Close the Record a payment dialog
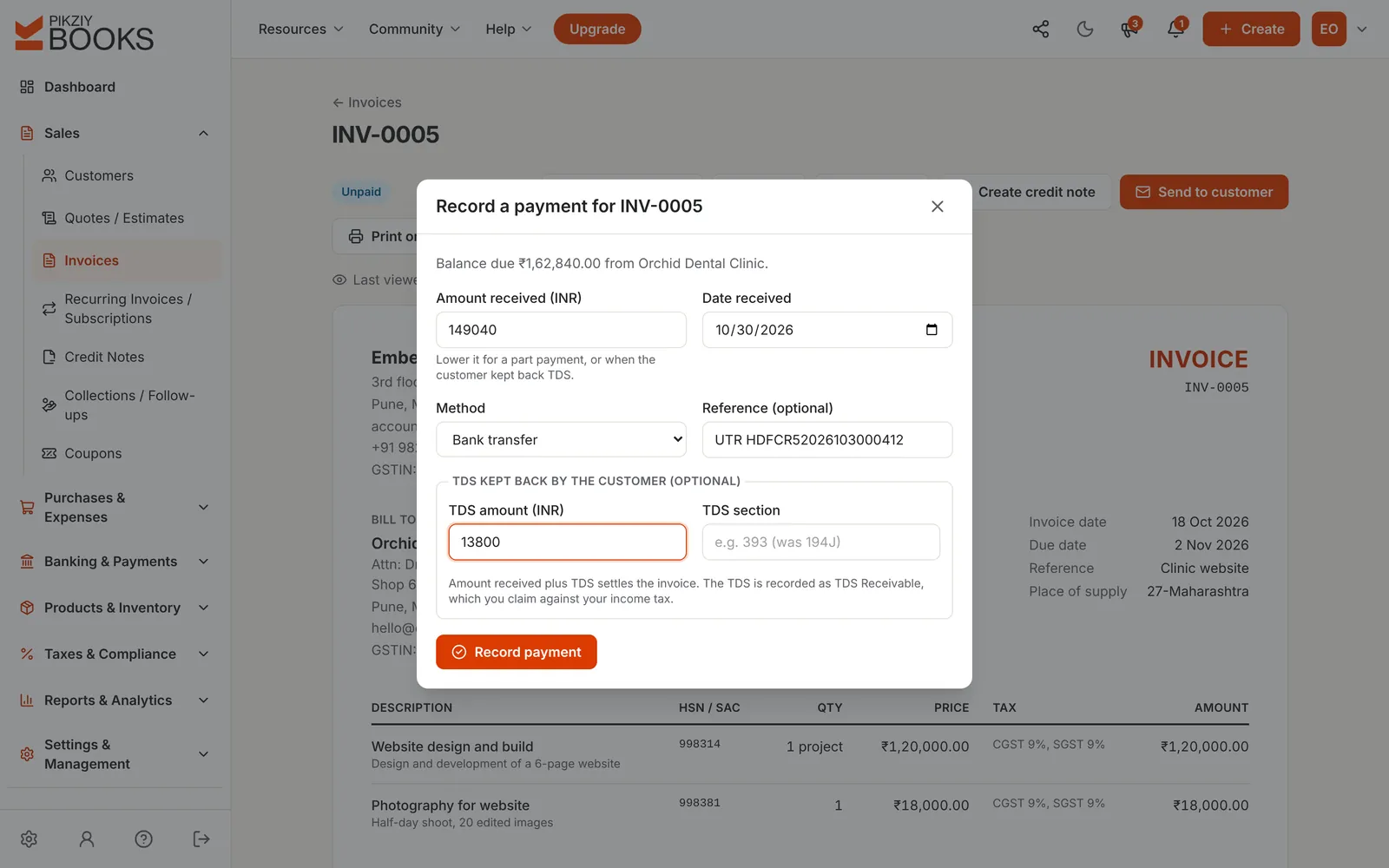The width and height of the screenshot is (1389, 868). tap(937, 206)
